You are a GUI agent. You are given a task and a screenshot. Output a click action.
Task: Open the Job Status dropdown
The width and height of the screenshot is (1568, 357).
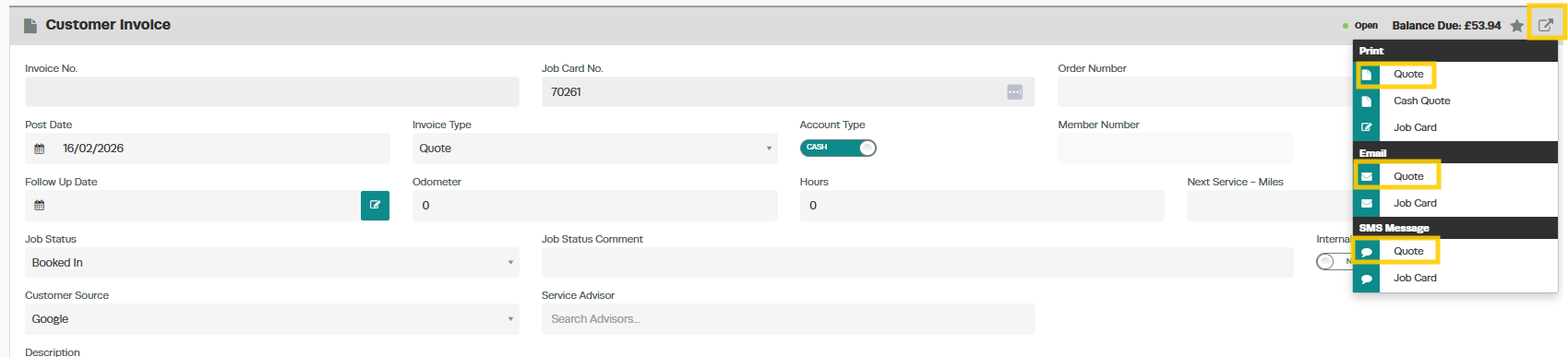271,263
